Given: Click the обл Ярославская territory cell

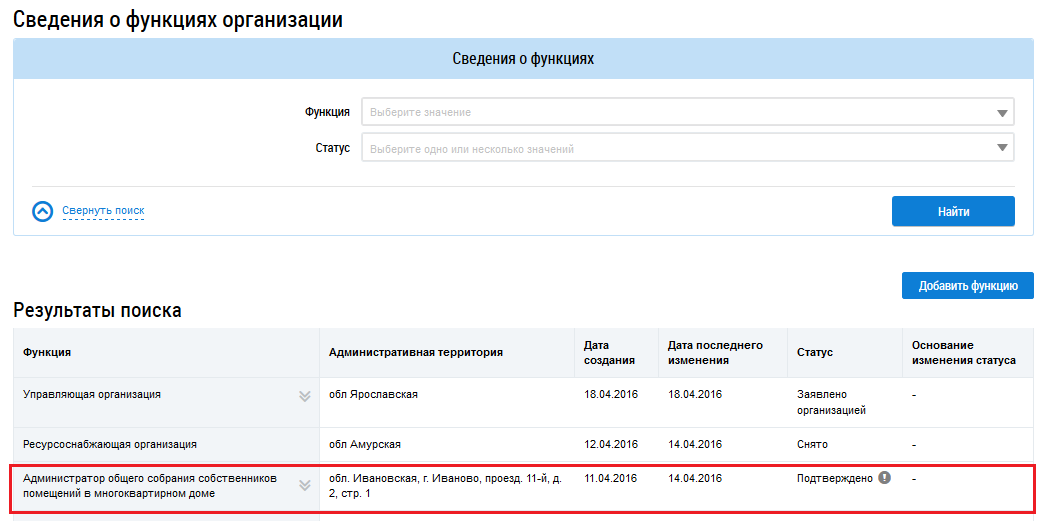Looking at the screenshot, I should (373, 395).
